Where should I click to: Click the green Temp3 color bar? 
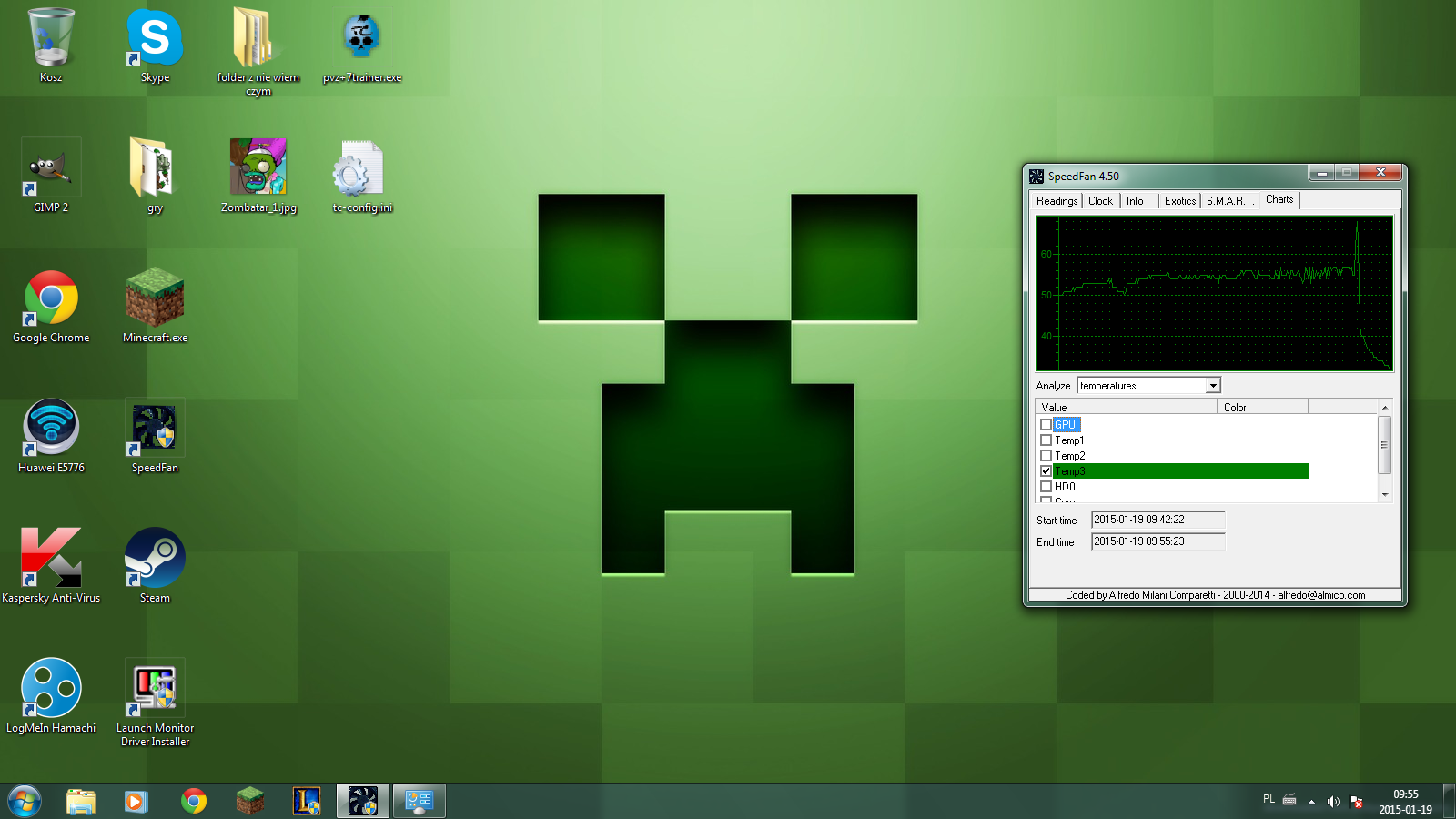tap(1181, 471)
